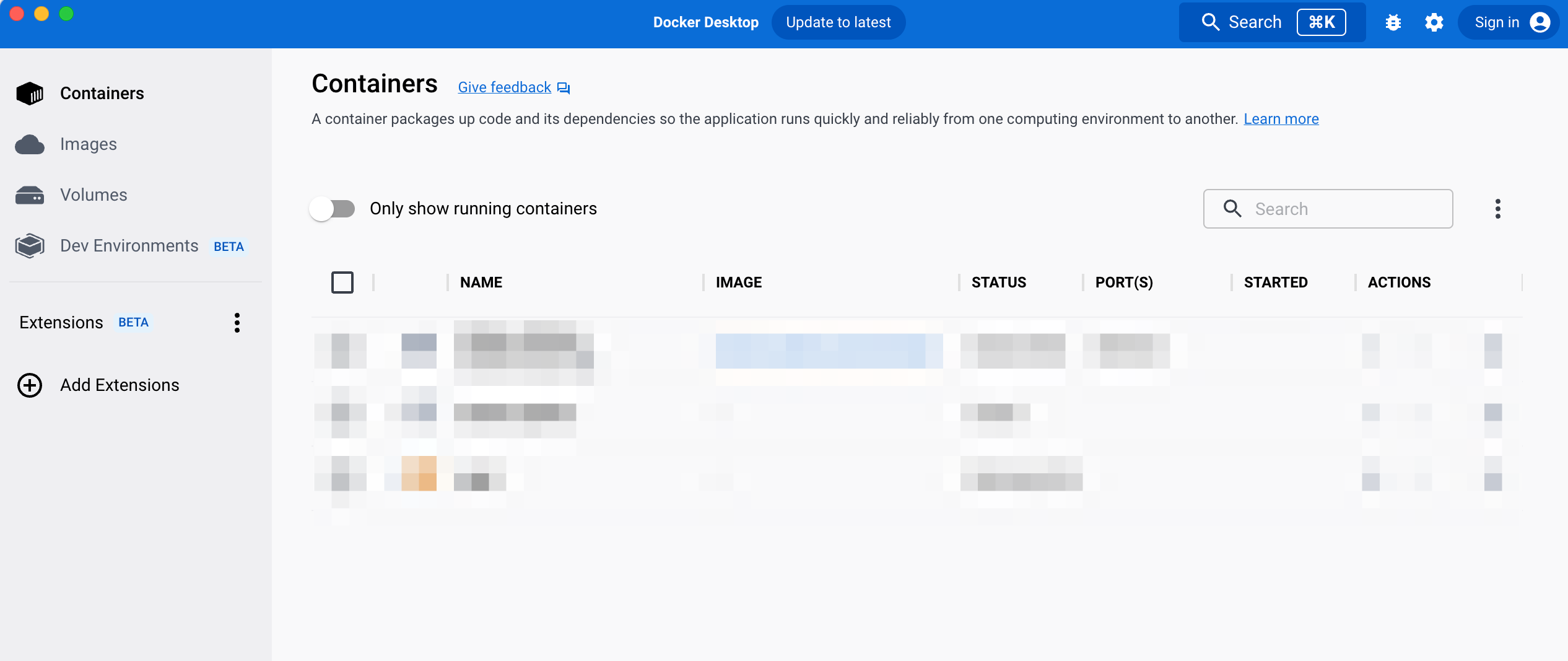Screen dimensions: 1568x661
Task: Open the Volumes section icon
Action: click(30, 195)
